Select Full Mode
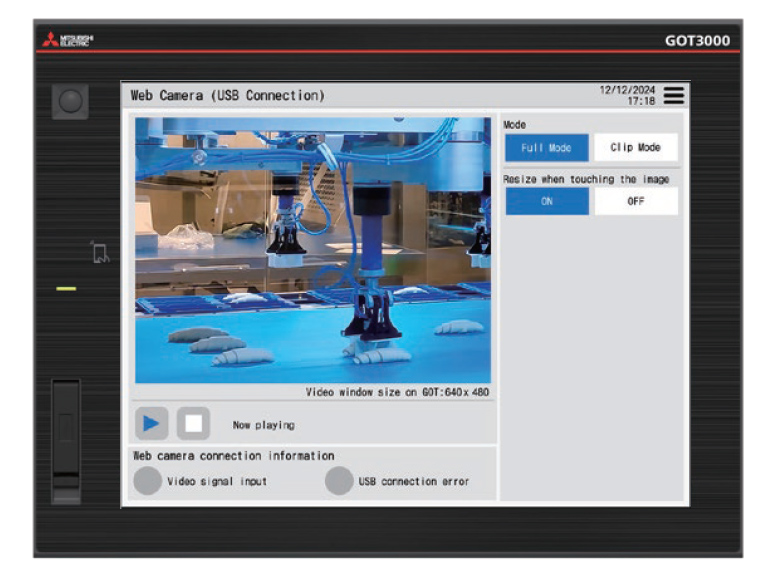780x580 pixels. tap(546, 148)
